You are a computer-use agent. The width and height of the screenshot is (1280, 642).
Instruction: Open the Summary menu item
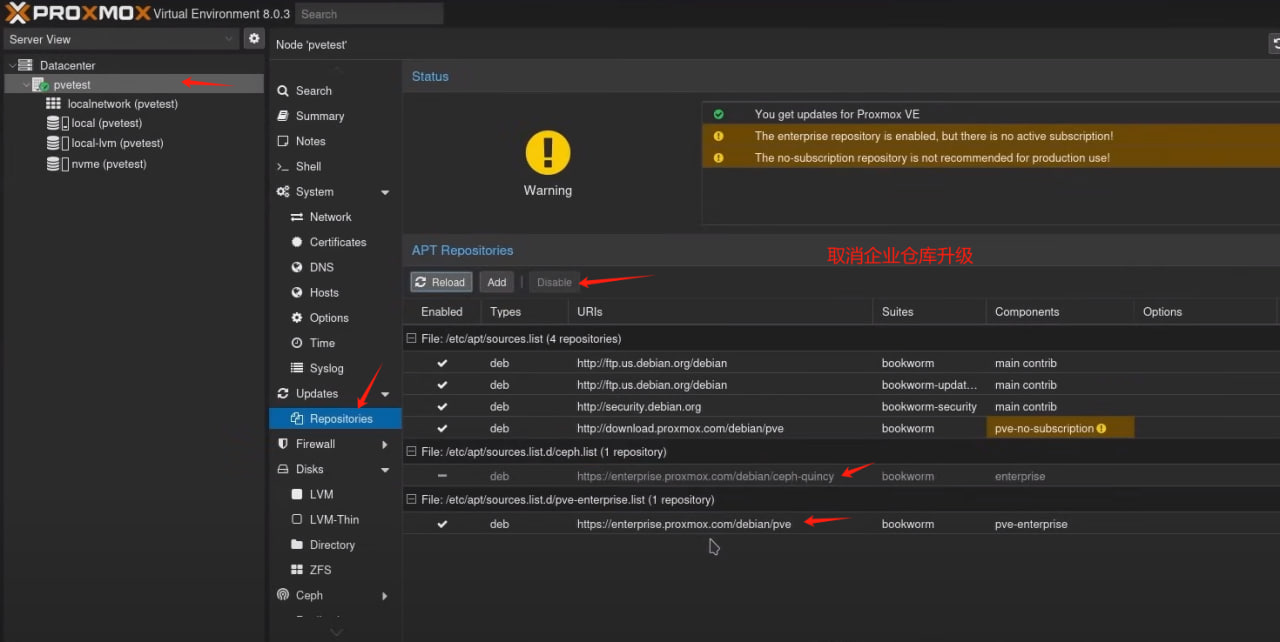(x=319, y=116)
